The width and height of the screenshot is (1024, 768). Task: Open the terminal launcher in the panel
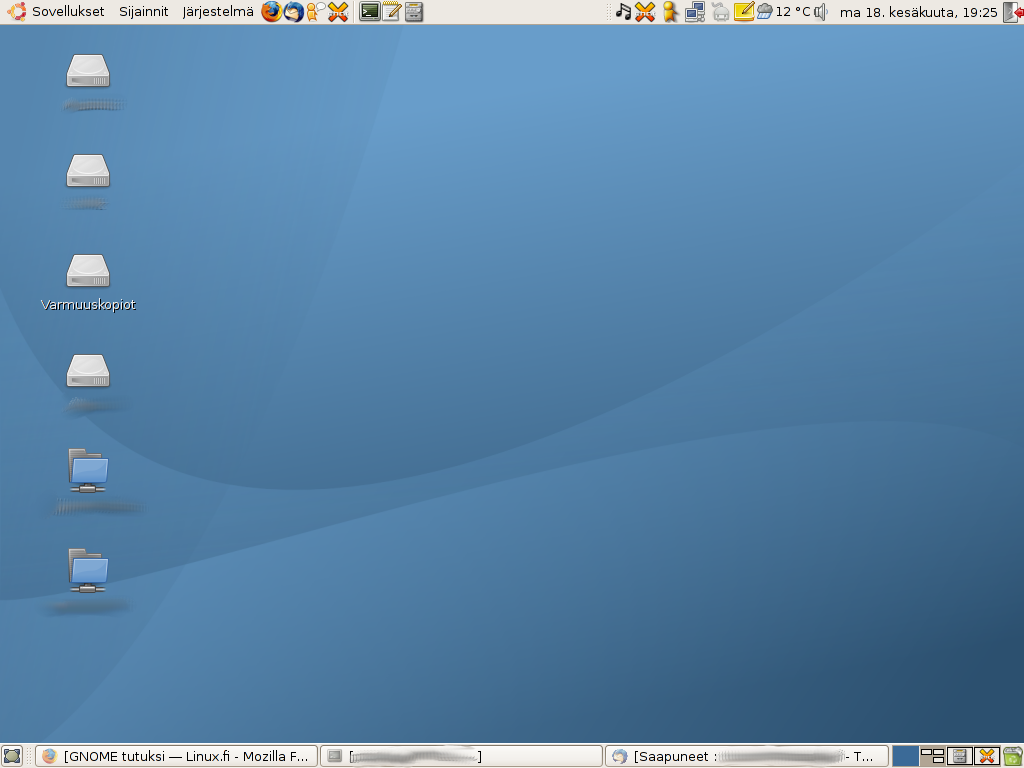tap(370, 12)
